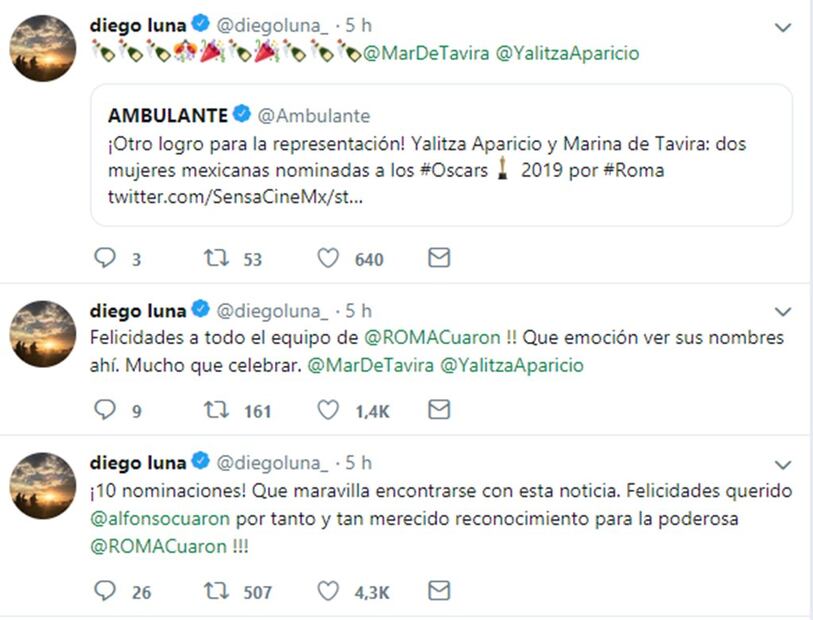Retweet the tweet with 161 retweets
This screenshot has height=620, width=813.
click(217, 410)
